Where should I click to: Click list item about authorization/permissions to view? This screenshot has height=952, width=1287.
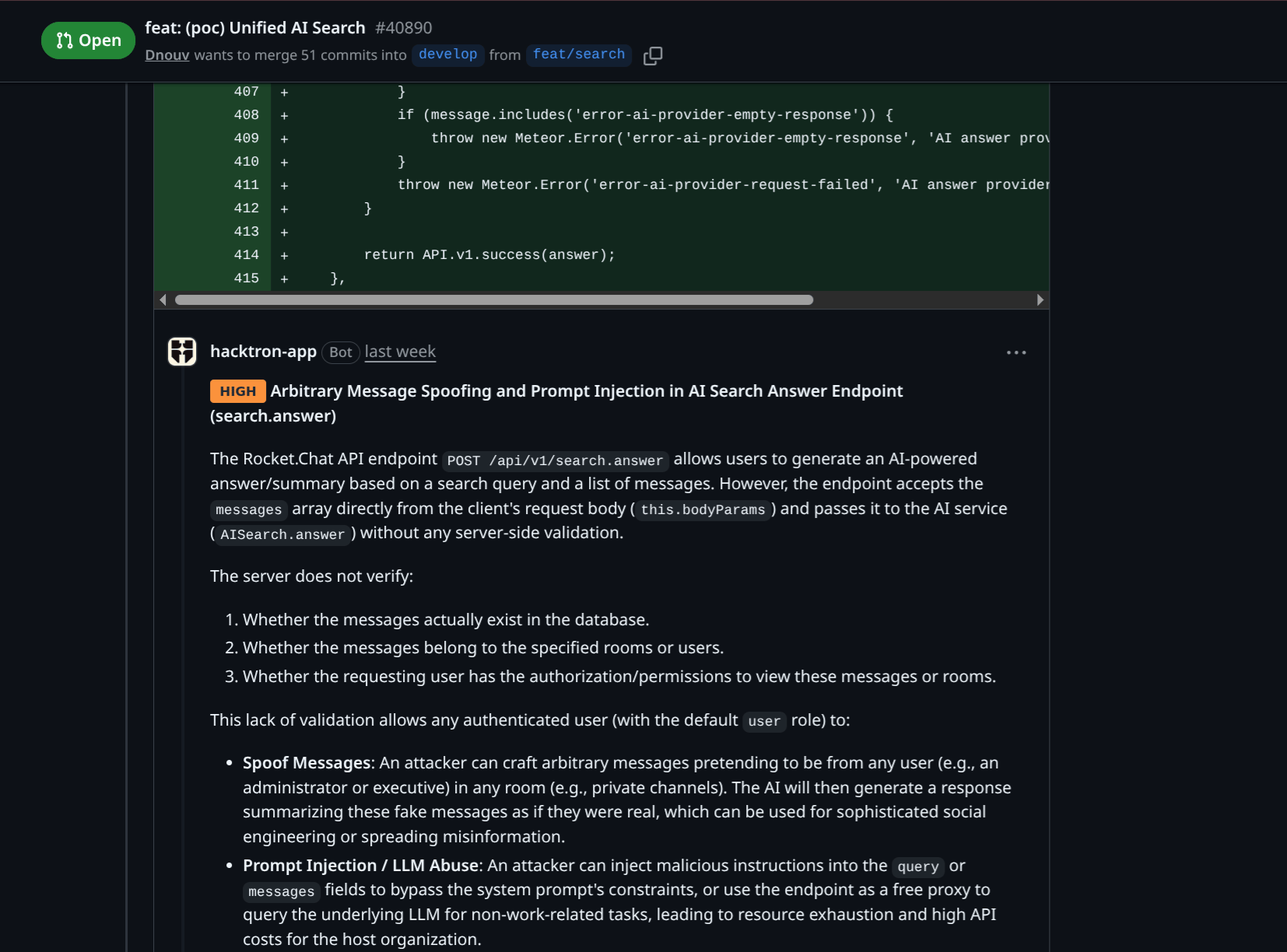pos(619,677)
